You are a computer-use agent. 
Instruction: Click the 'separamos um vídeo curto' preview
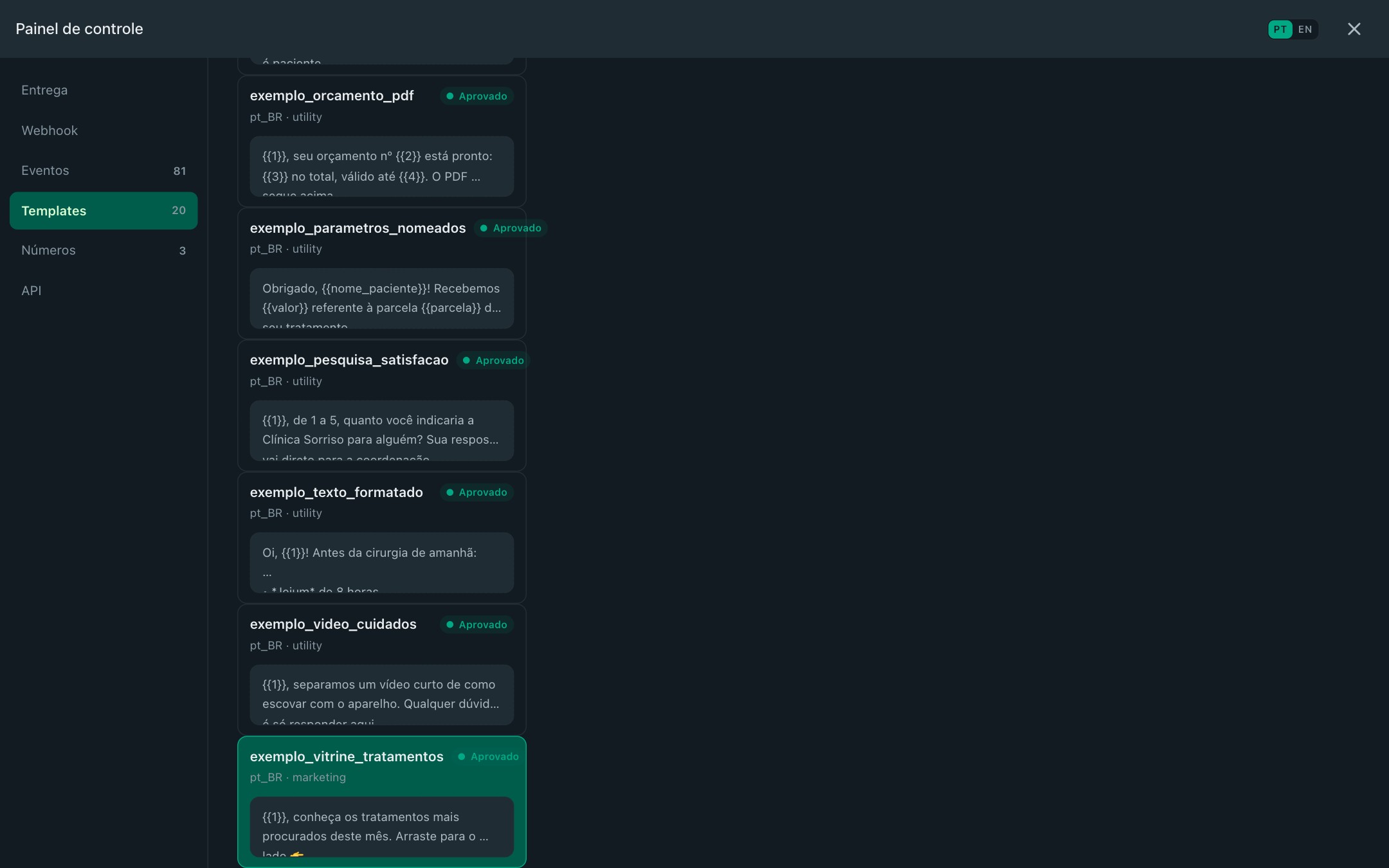click(x=382, y=695)
